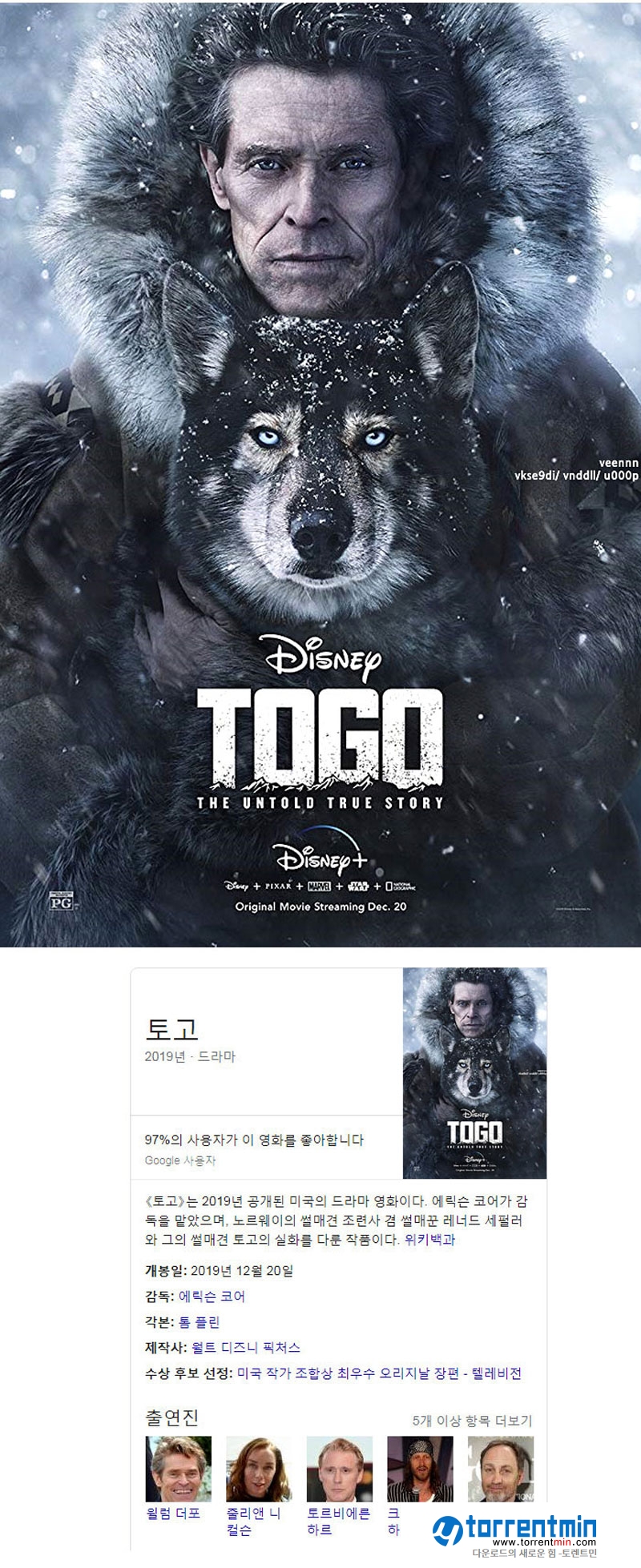
Task: Open the small TOGO poster thumbnail
Action: [474, 1072]
